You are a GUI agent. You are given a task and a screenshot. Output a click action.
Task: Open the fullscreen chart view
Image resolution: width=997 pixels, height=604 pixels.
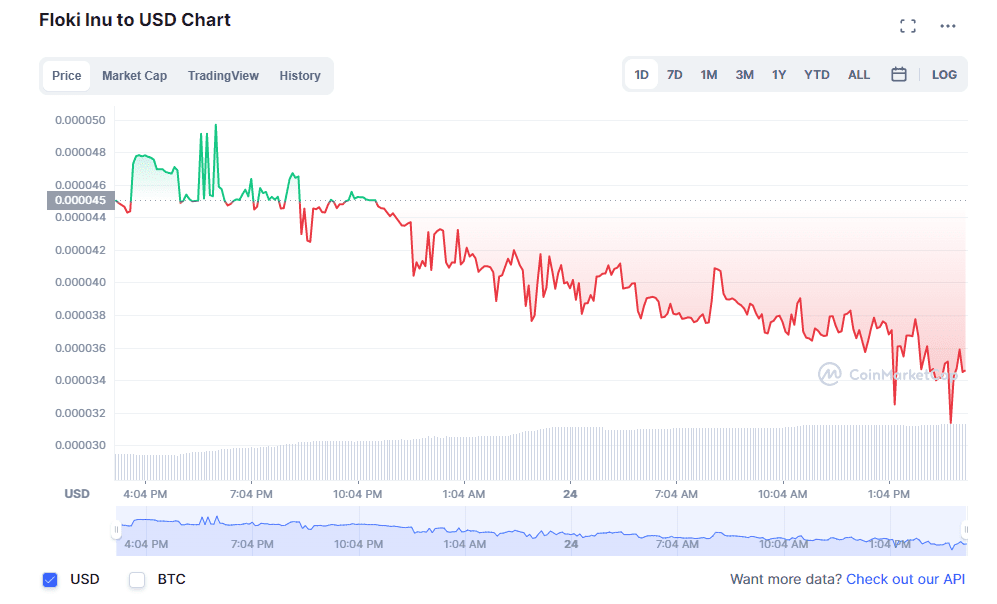point(908,26)
